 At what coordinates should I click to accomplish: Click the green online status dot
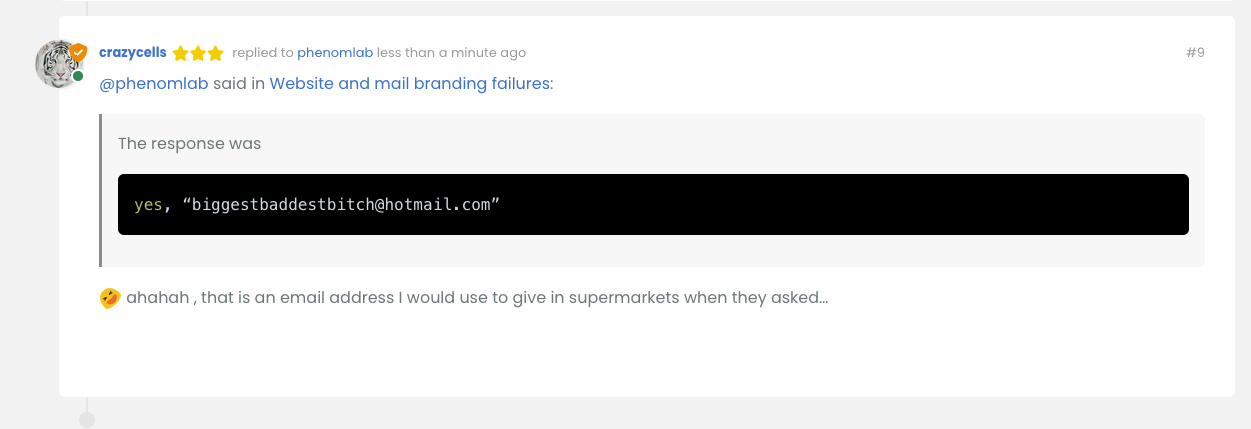click(x=78, y=76)
